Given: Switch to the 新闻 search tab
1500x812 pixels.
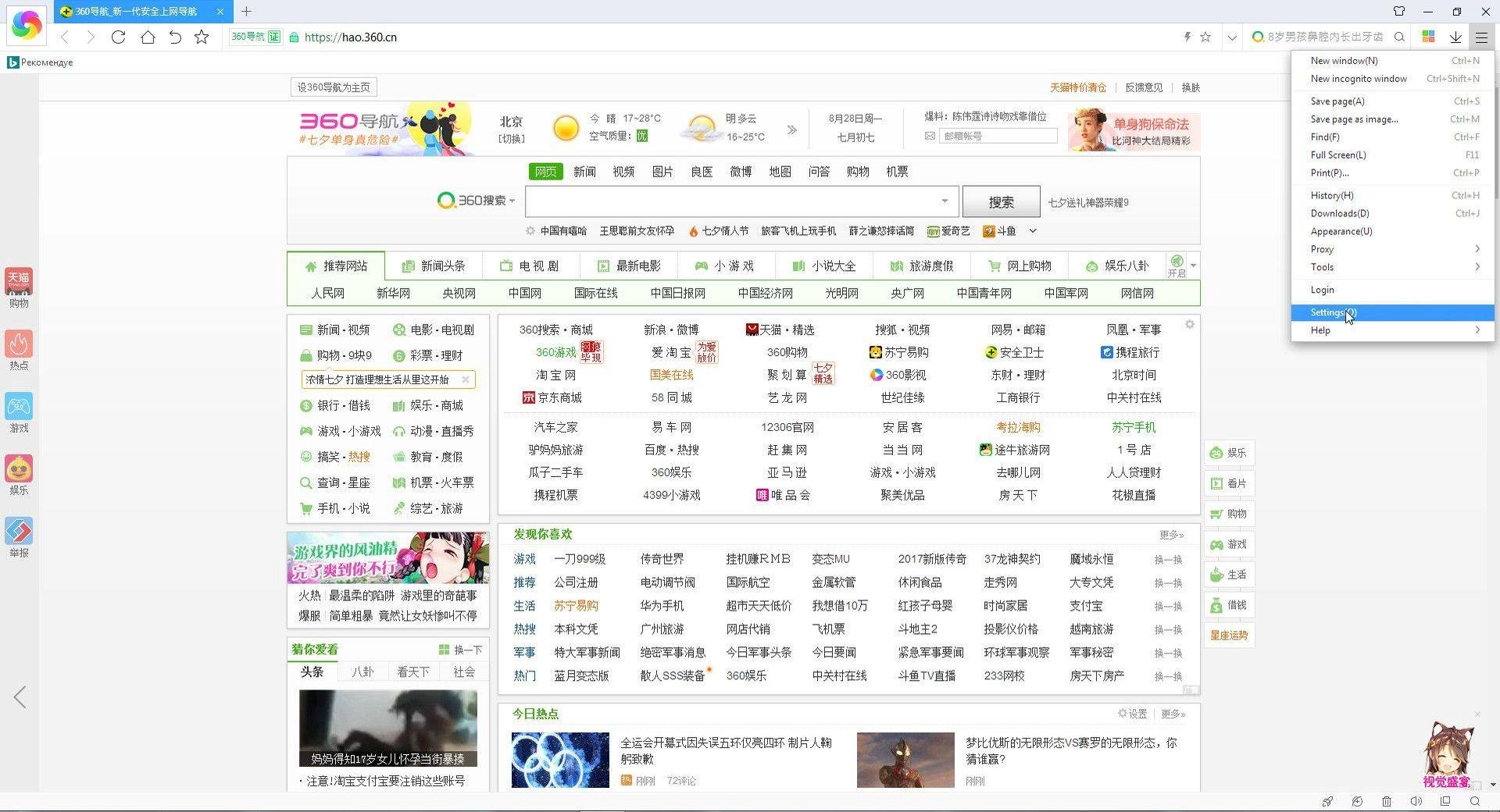Looking at the screenshot, I should click(584, 172).
